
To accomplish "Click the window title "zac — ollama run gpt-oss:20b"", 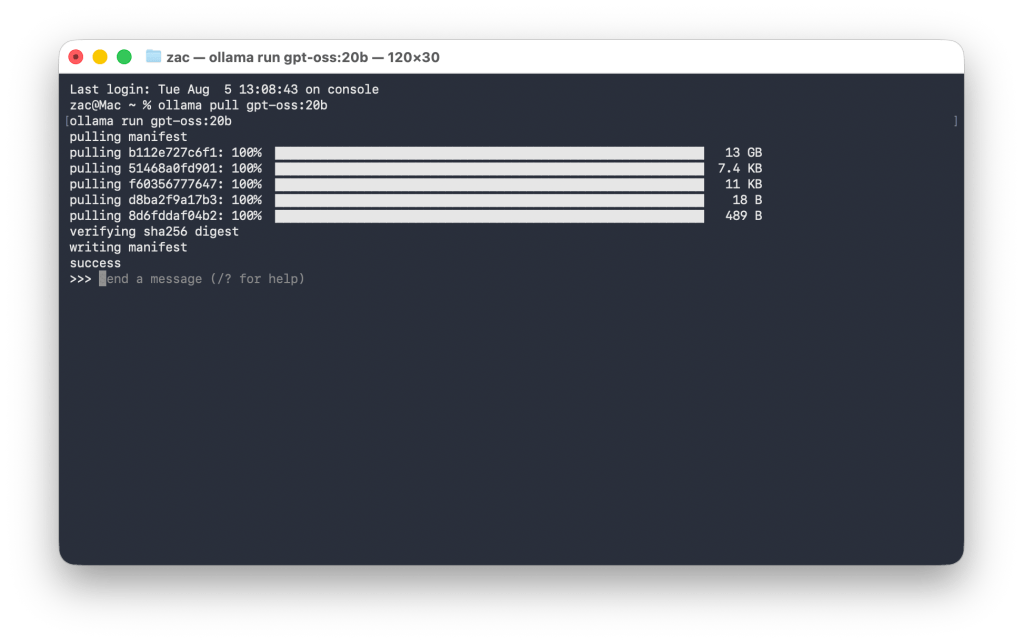I will [x=302, y=57].
